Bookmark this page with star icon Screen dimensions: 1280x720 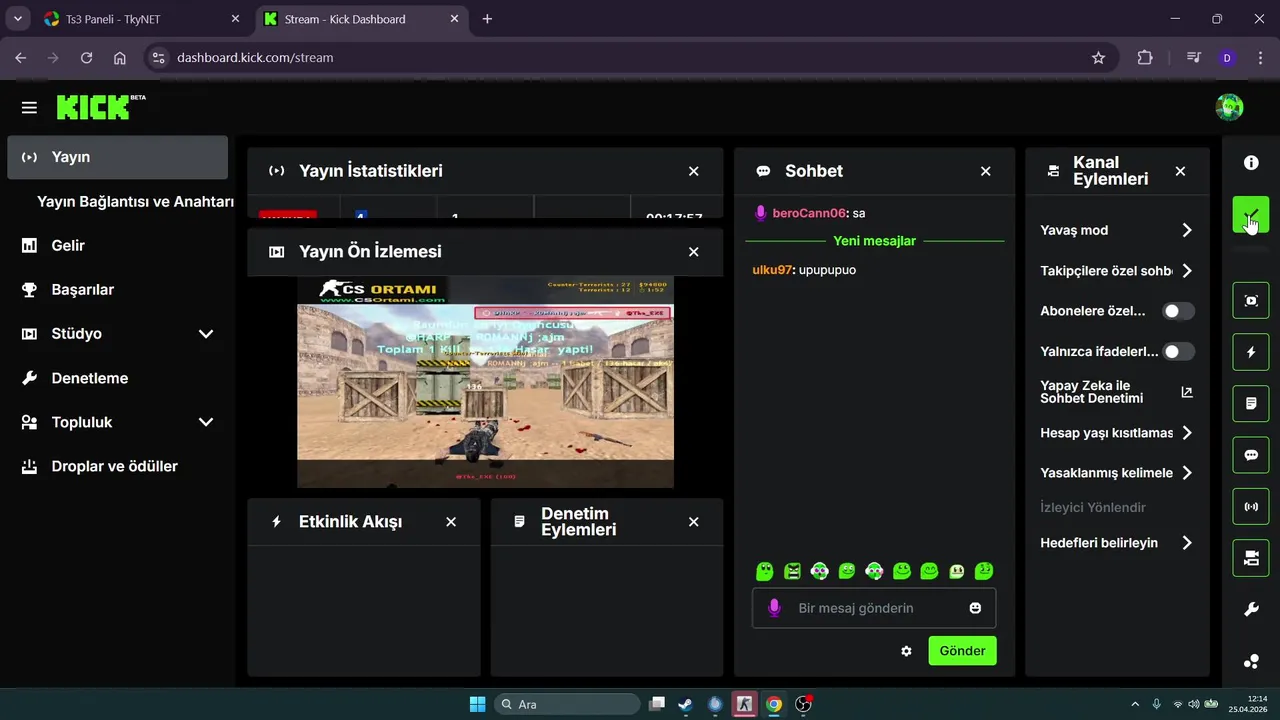click(1098, 58)
